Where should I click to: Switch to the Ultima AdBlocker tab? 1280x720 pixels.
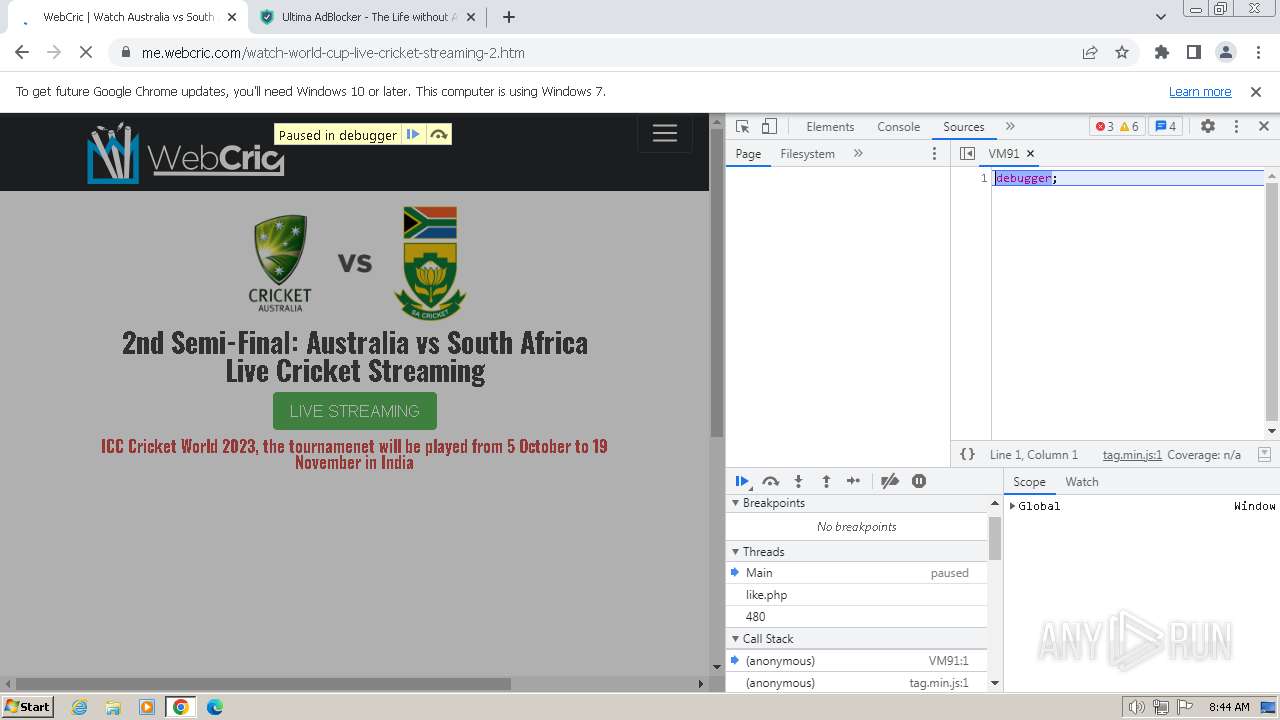coord(368,17)
